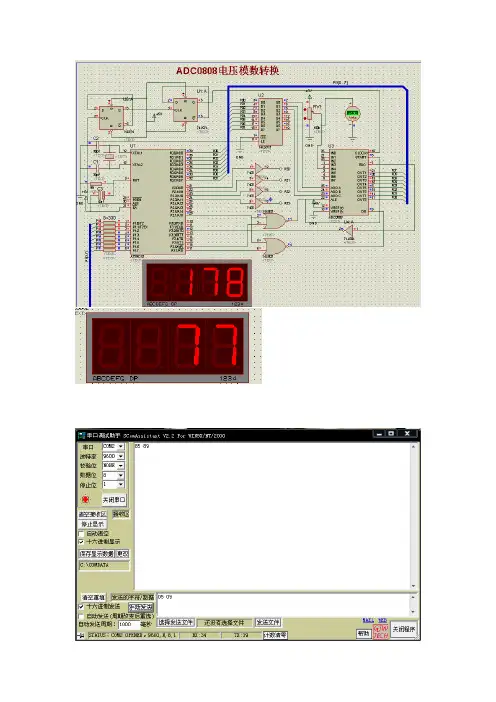Click the 清空接收区 clear receive button
Viewport: 496px width, 702px height.
[x=93, y=514]
